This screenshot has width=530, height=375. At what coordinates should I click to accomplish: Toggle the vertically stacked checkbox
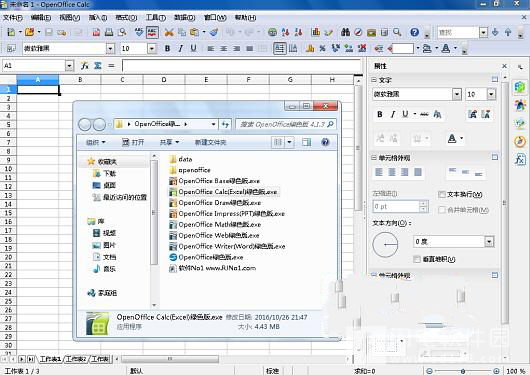coord(417,259)
